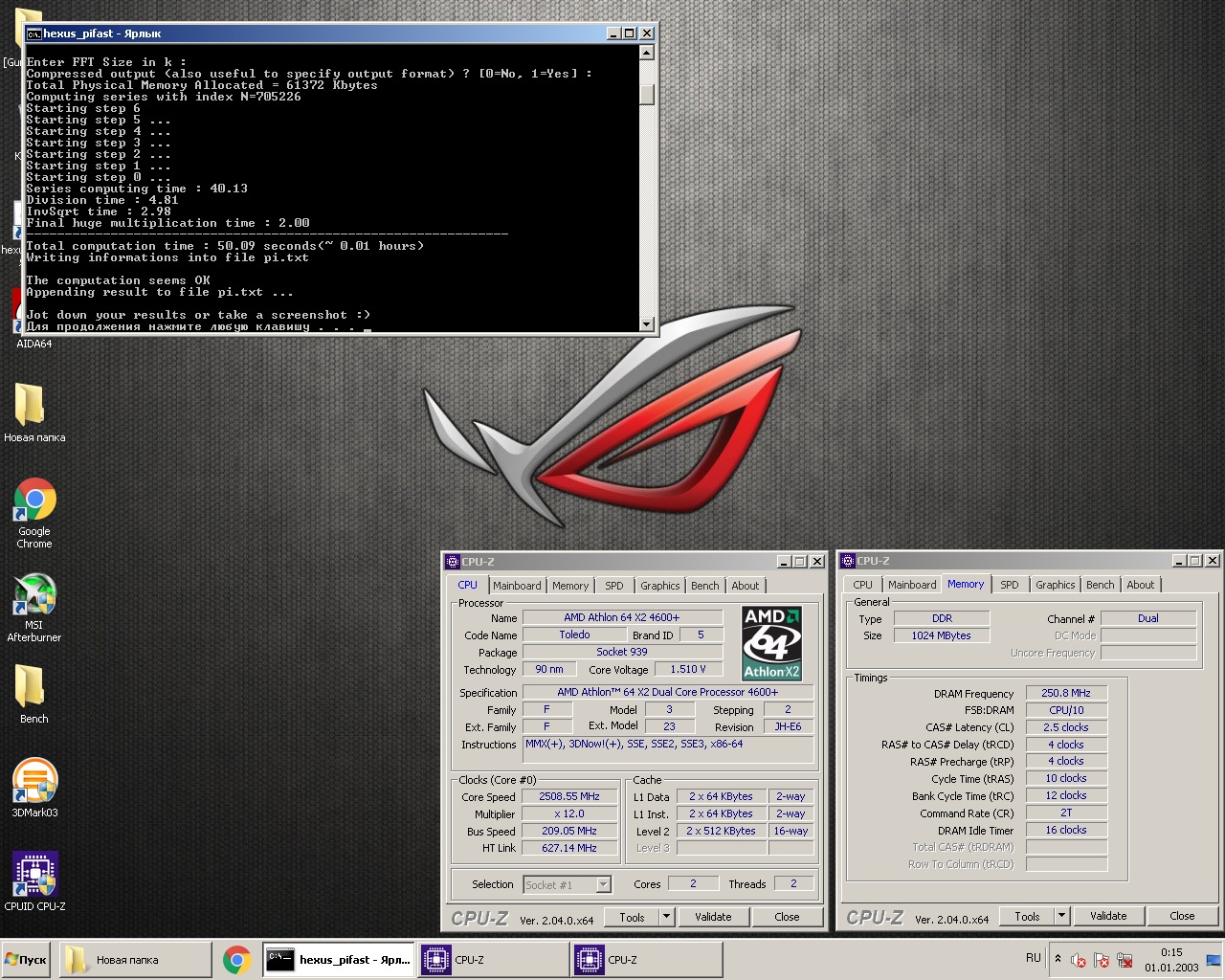The image size is (1225, 980).
Task: Click the Multiplier value x 12.0
Action: pos(569,813)
